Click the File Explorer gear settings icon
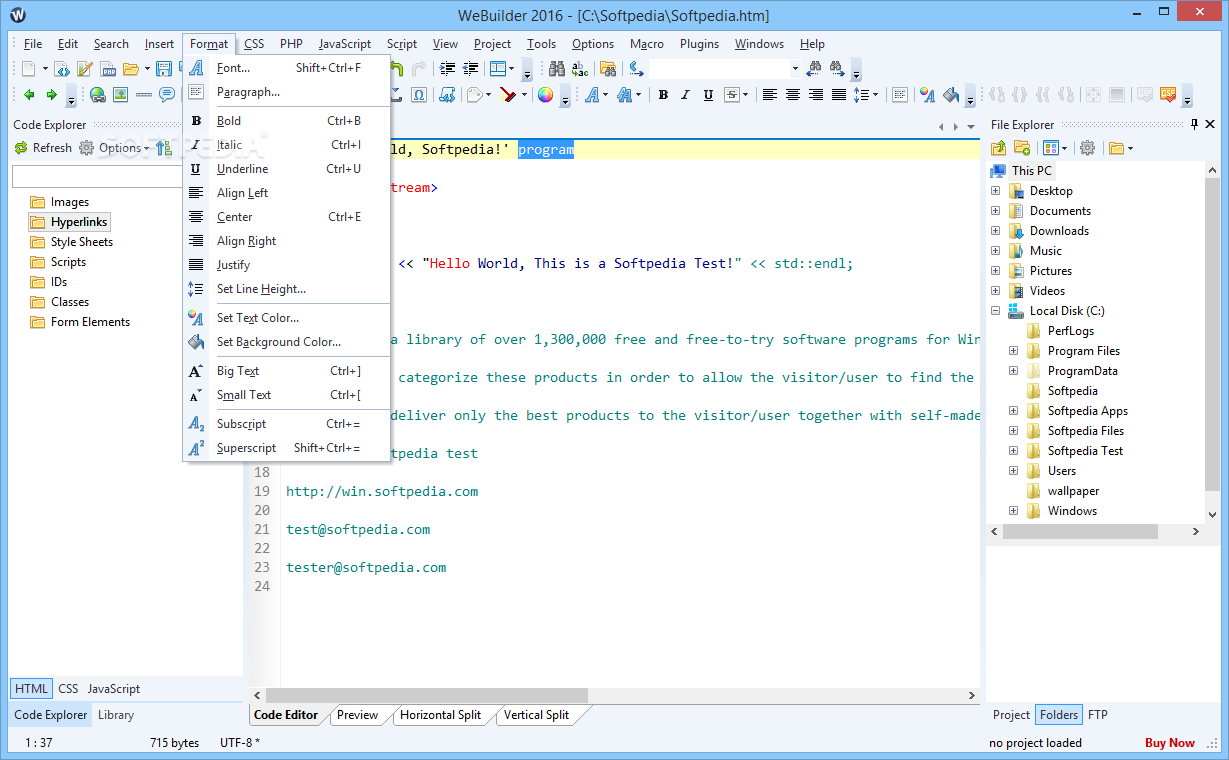1229x760 pixels. [x=1087, y=148]
